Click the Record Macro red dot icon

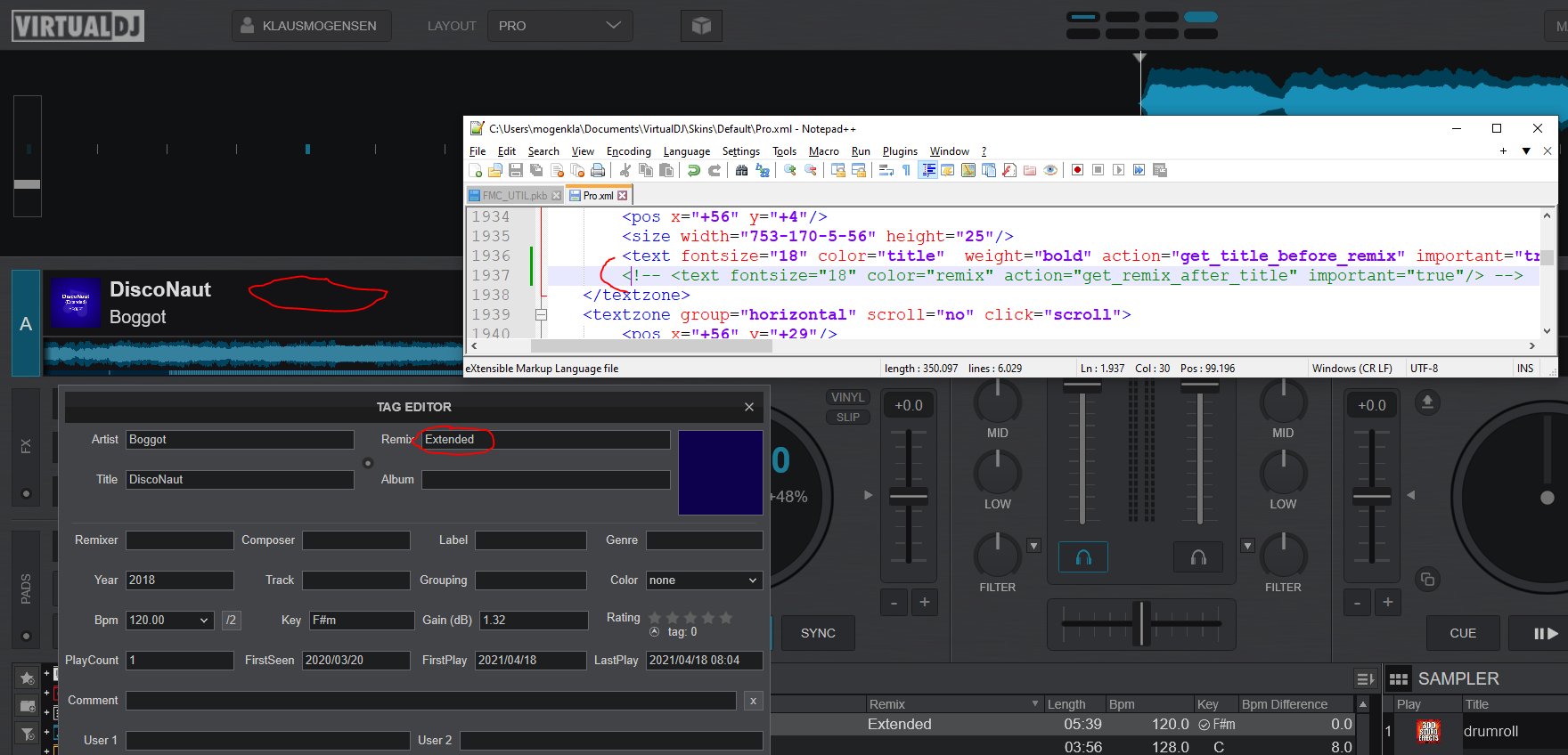[x=1077, y=170]
